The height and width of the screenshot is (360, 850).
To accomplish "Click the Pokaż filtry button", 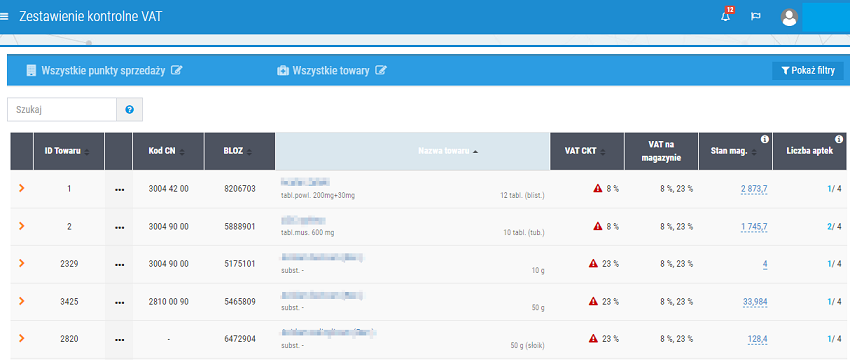I will [808, 70].
